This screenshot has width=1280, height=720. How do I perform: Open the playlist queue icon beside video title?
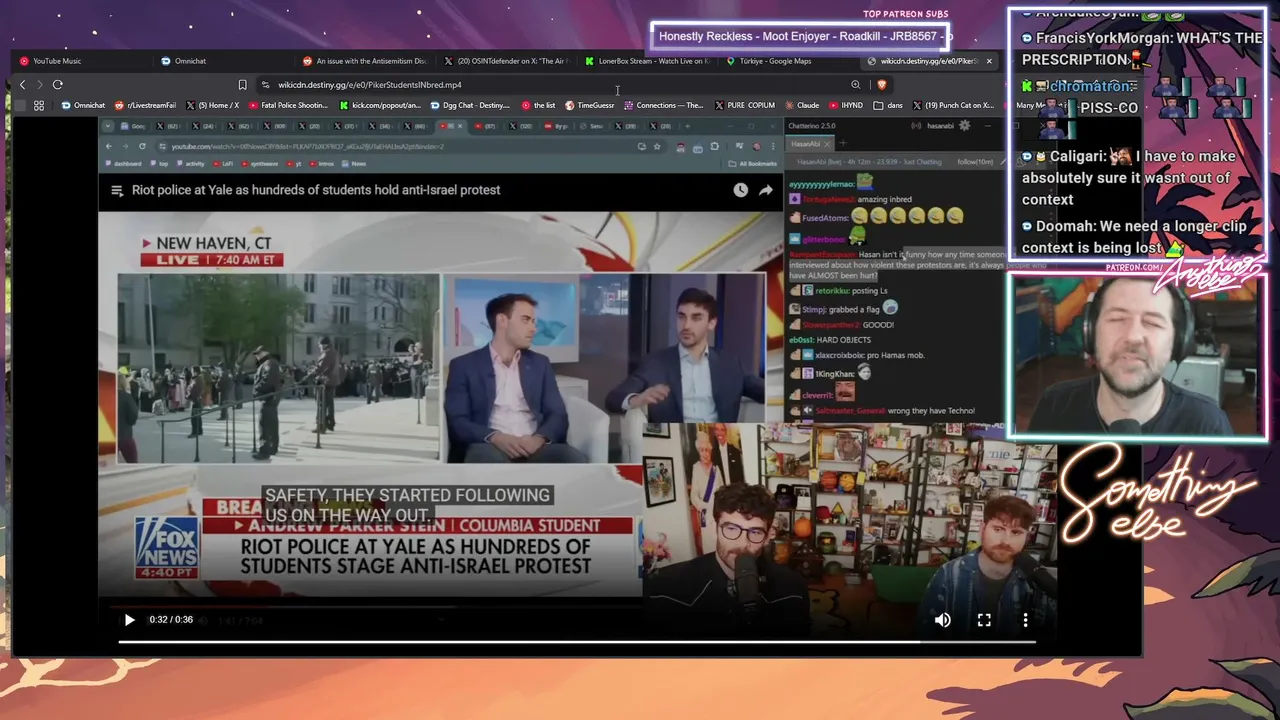pyautogui.click(x=117, y=190)
